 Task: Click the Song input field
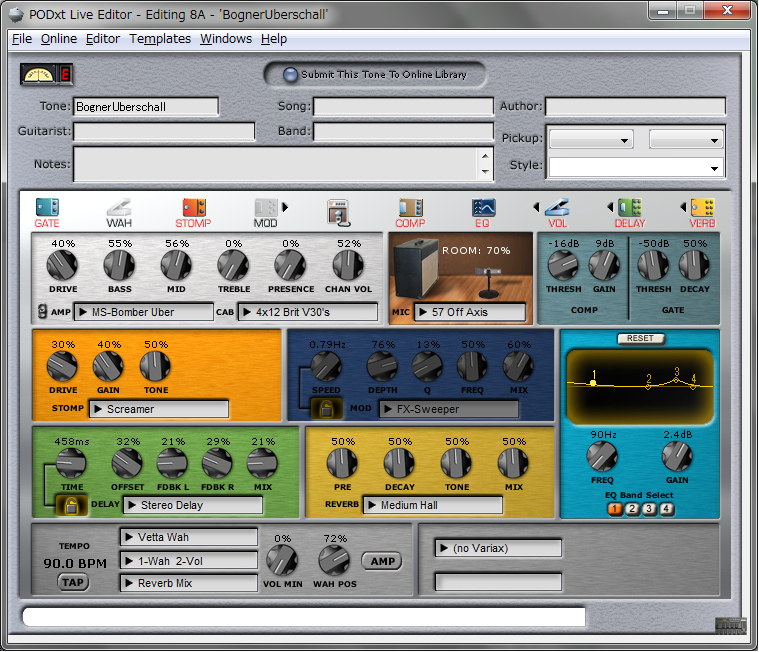click(403, 106)
